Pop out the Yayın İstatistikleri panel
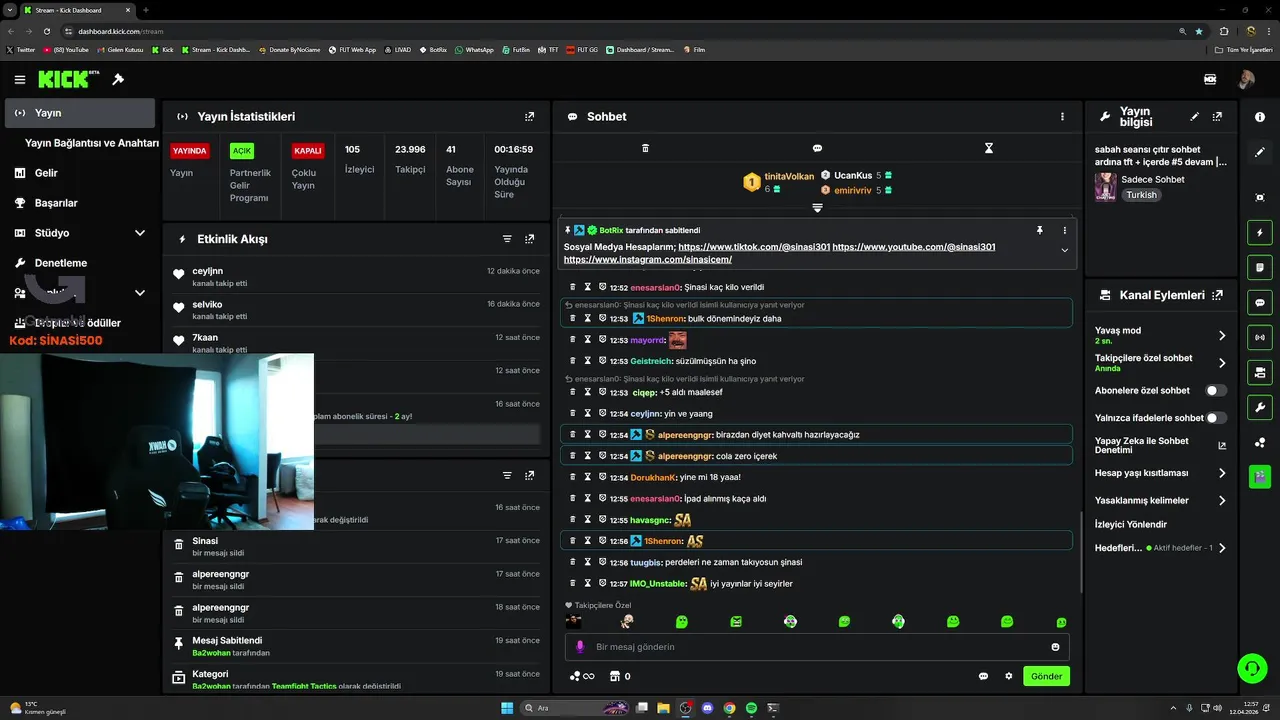This screenshot has width=1280, height=720. pyautogui.click(x=530, y=116)
